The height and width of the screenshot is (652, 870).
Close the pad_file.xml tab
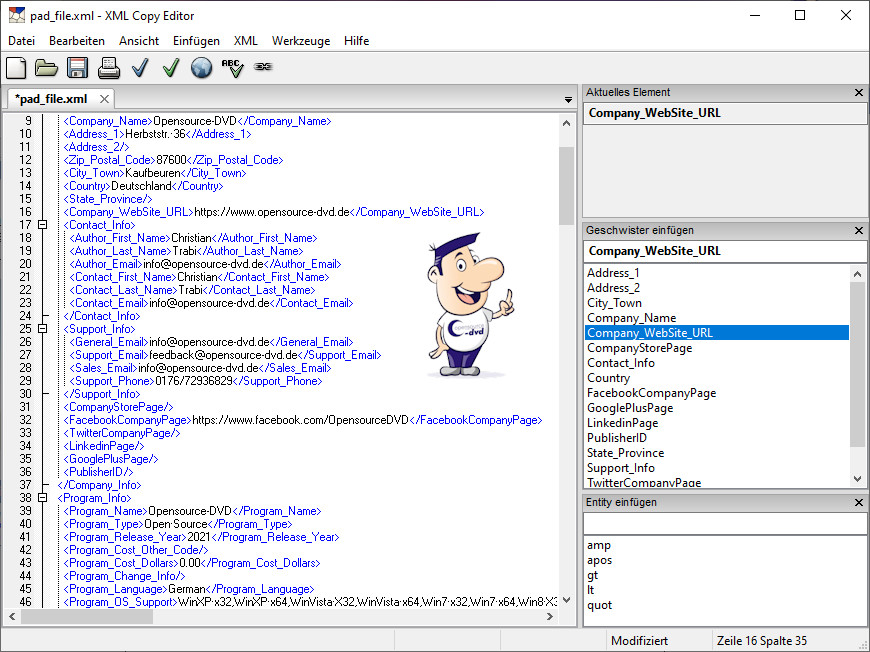(104, 99)
